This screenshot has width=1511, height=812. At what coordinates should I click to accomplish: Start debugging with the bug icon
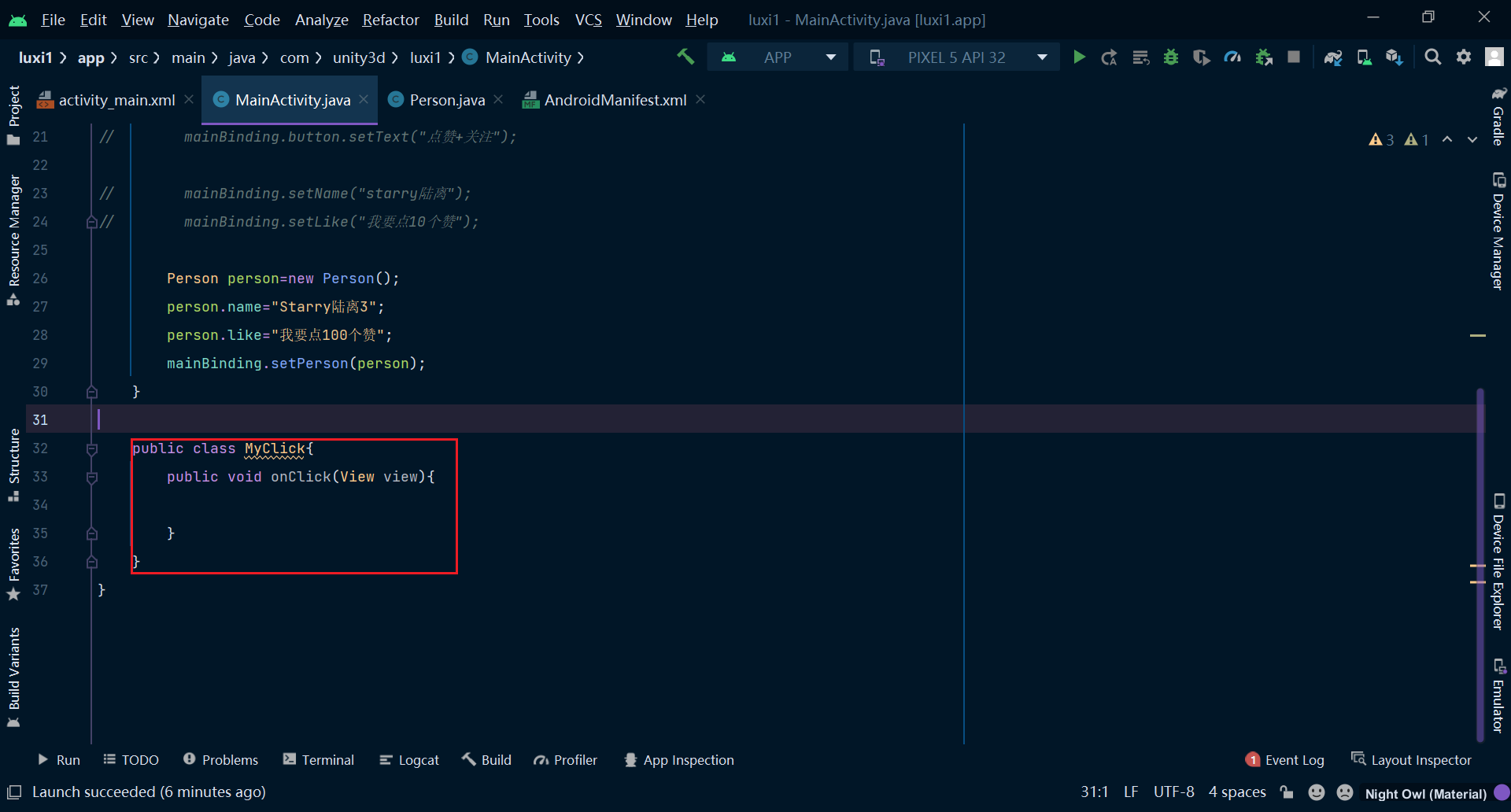(x=1171, y=57)
